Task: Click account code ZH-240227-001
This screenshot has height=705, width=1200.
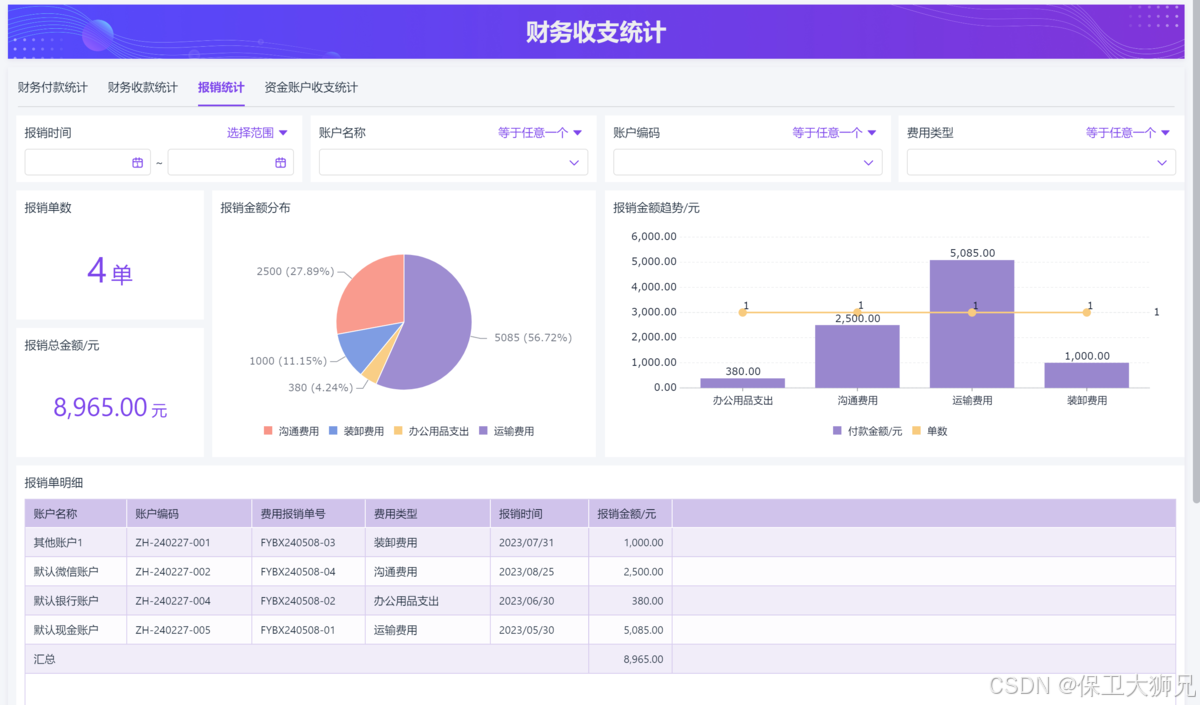Action: tap(173, 543)
